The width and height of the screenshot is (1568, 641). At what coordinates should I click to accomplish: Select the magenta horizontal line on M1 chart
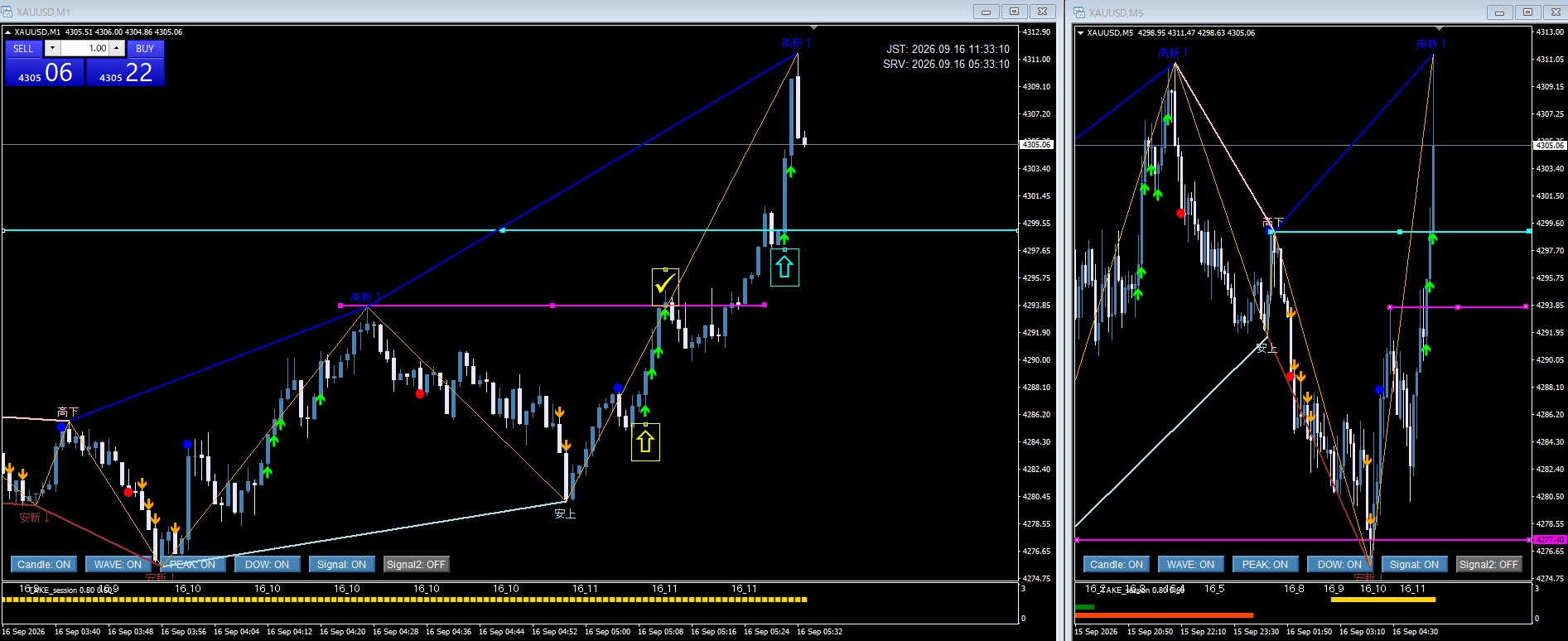coord(552,306)
